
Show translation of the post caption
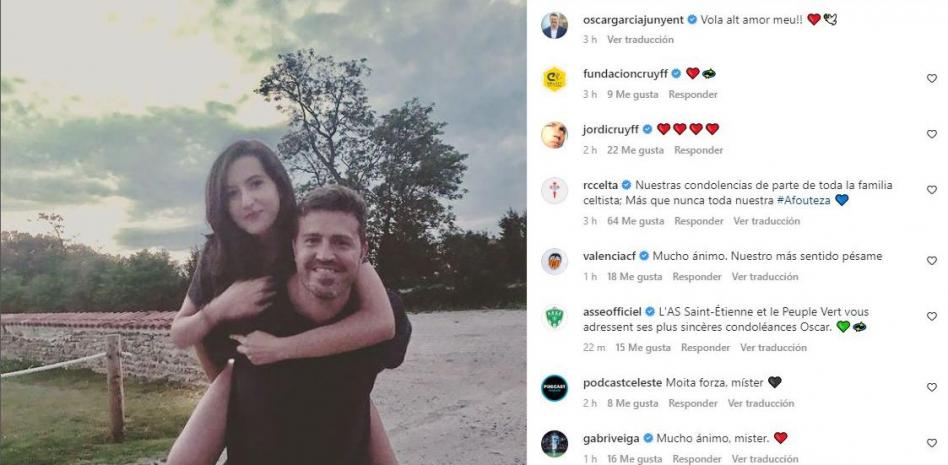(640, 39)
